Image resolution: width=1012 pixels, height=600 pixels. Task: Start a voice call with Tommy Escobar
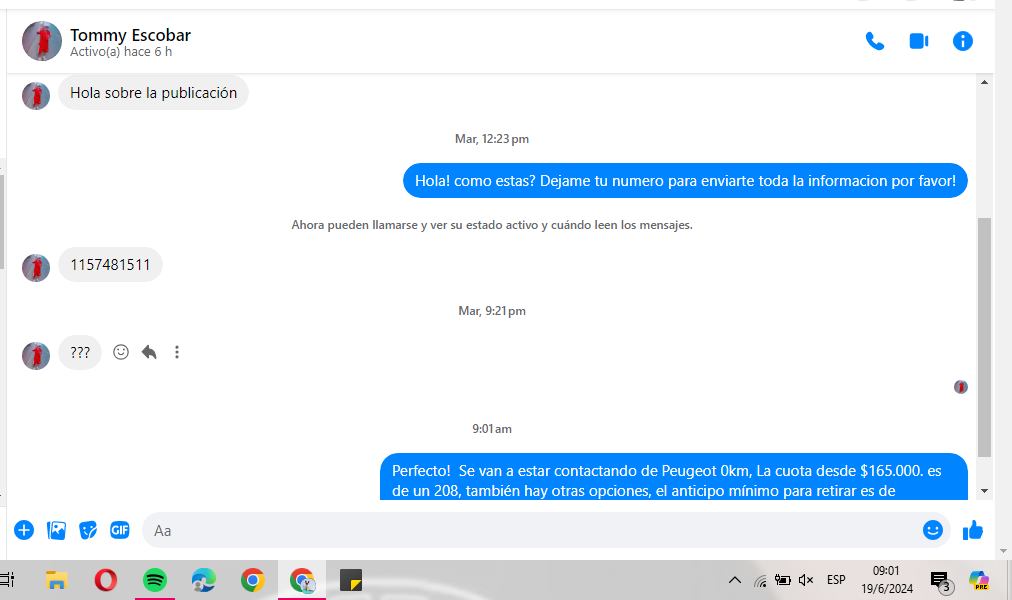[875, 41]
